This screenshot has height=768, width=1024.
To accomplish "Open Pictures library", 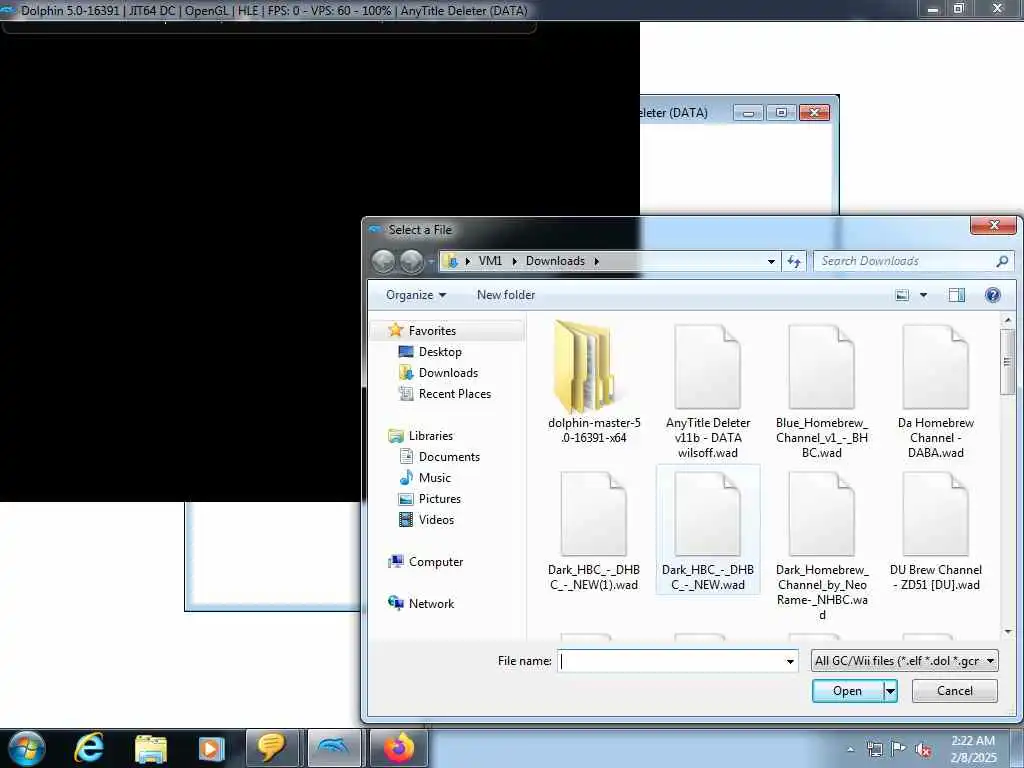I will 440,499.
